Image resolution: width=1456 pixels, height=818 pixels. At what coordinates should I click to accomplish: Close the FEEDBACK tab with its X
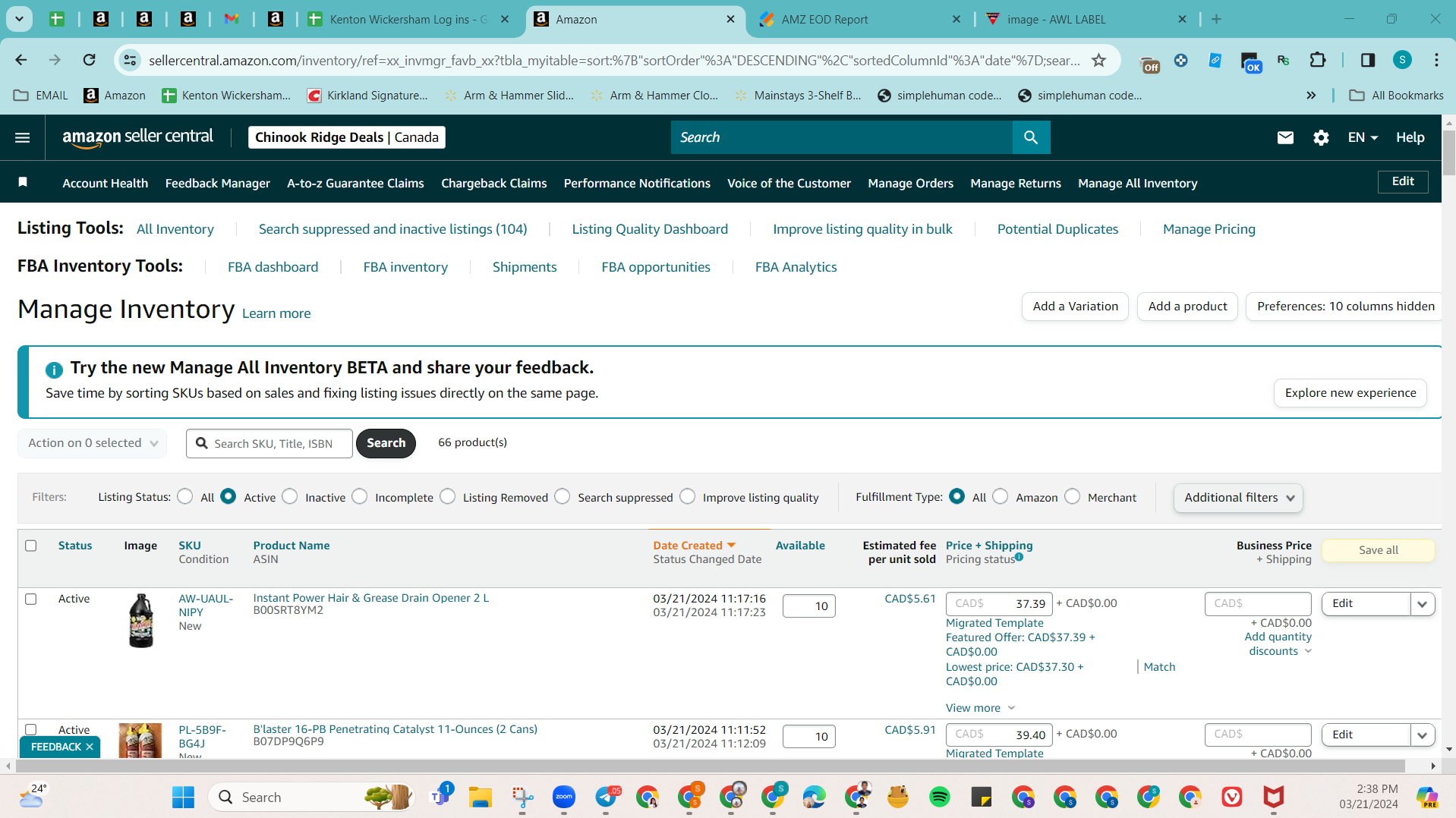(x=90, y=747)
